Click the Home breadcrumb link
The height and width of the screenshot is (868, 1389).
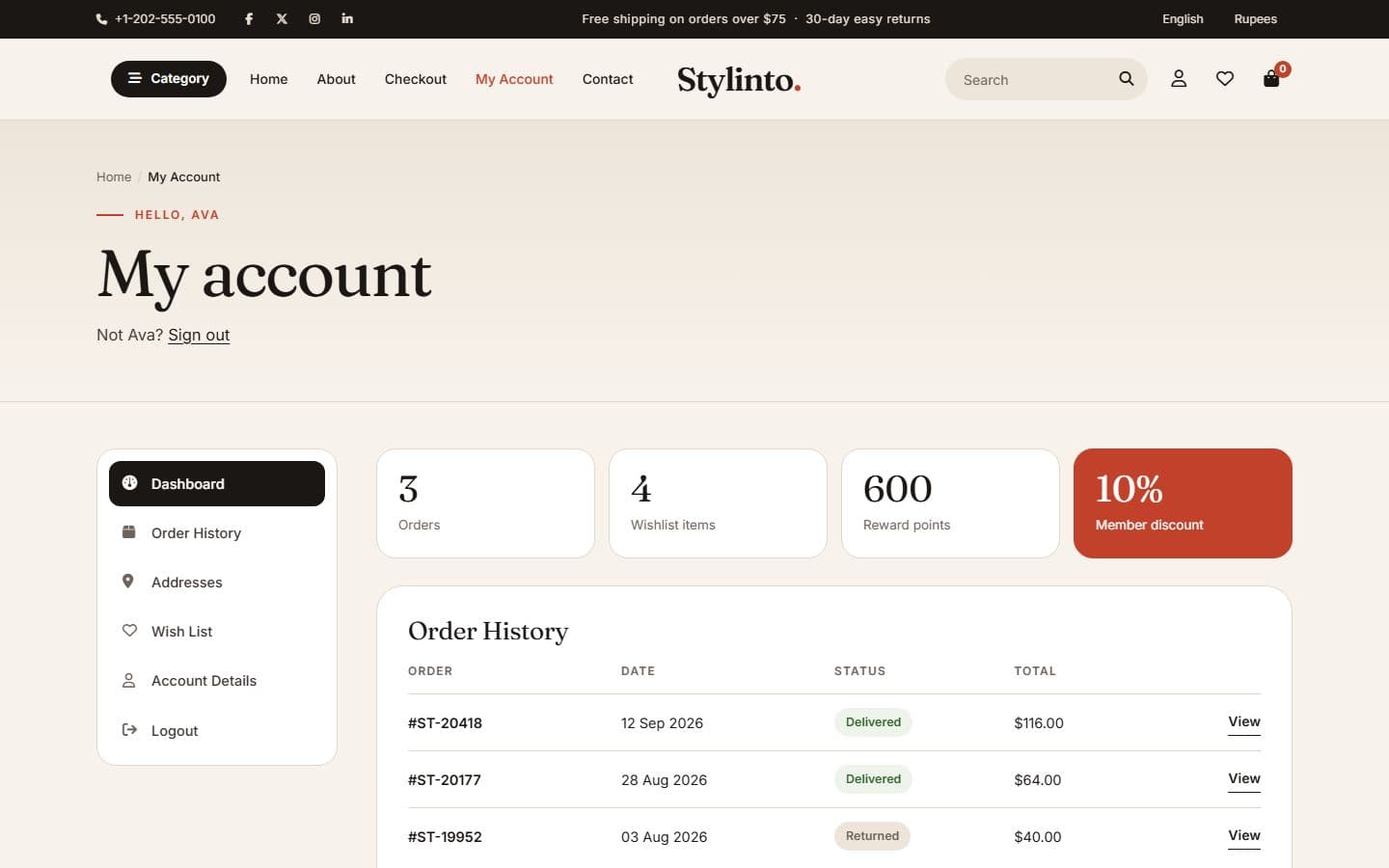tap(114, 176)
